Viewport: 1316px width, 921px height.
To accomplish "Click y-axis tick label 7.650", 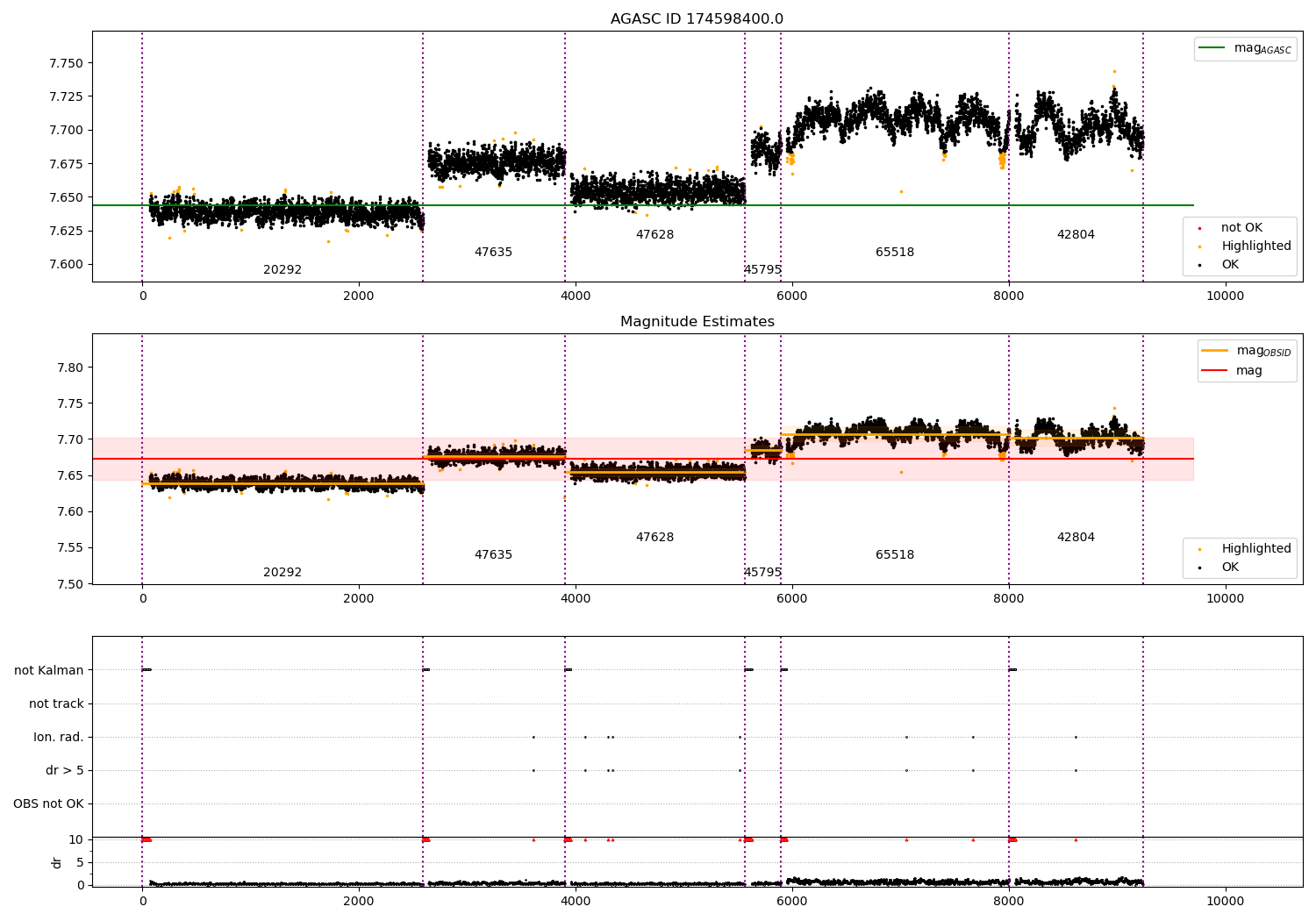I will (67, 198).
